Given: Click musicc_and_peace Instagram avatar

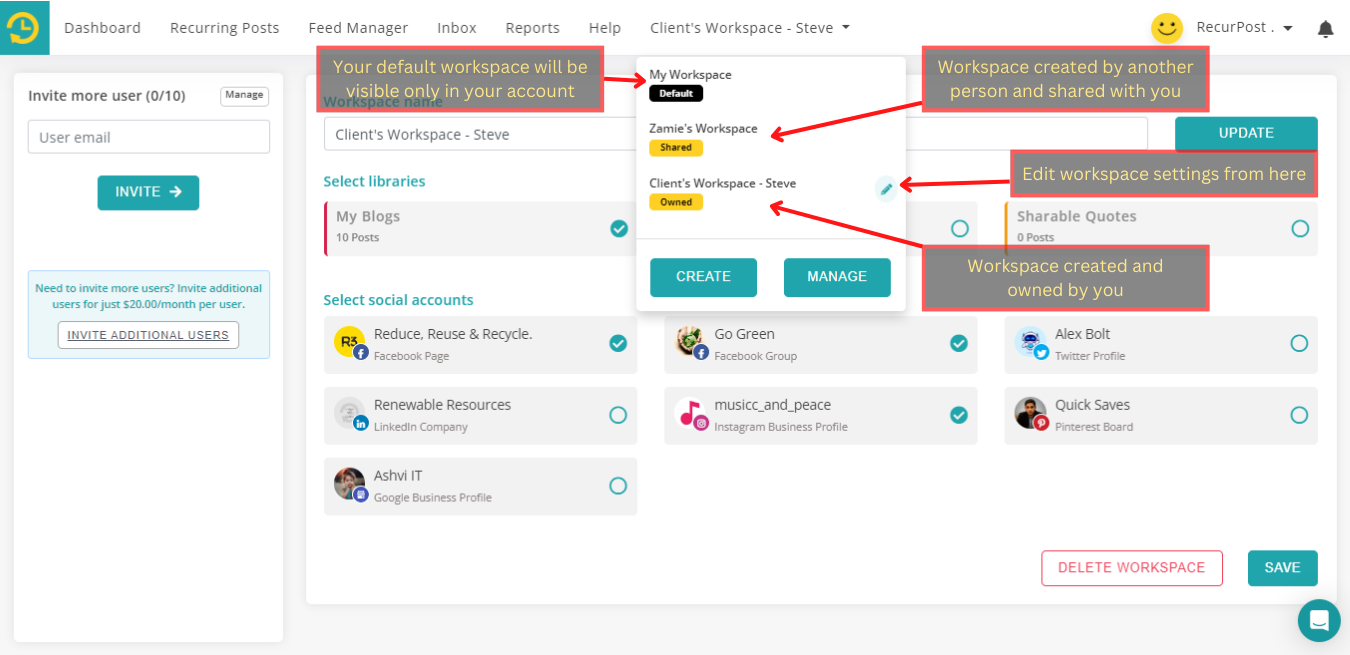Looking at the screenshot, I should (691, 413).
